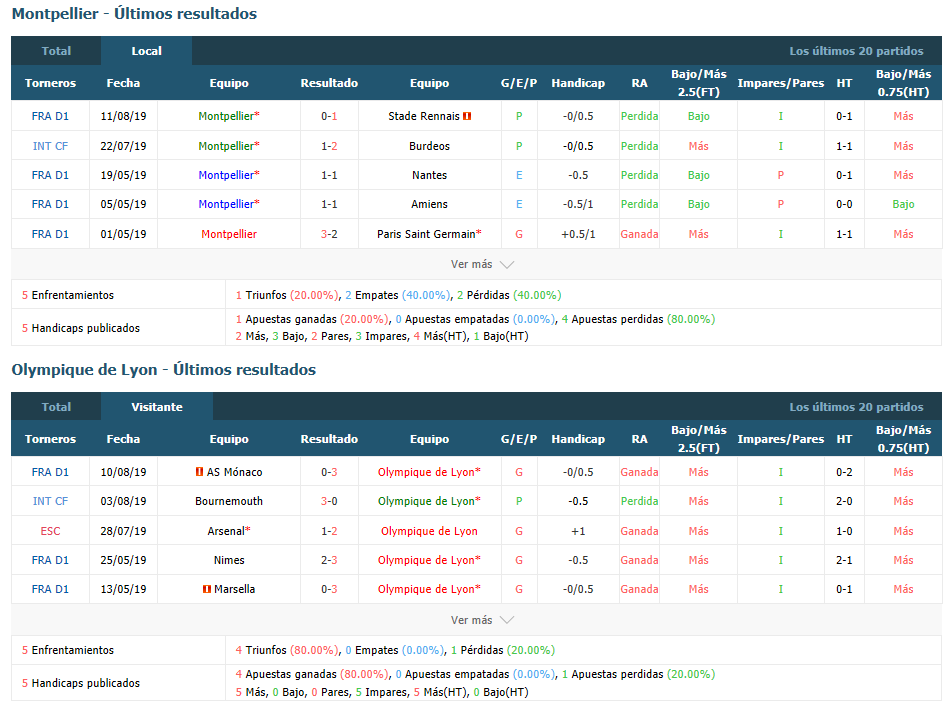Click result 3-0 in Bournemouth row

(329, 501)
